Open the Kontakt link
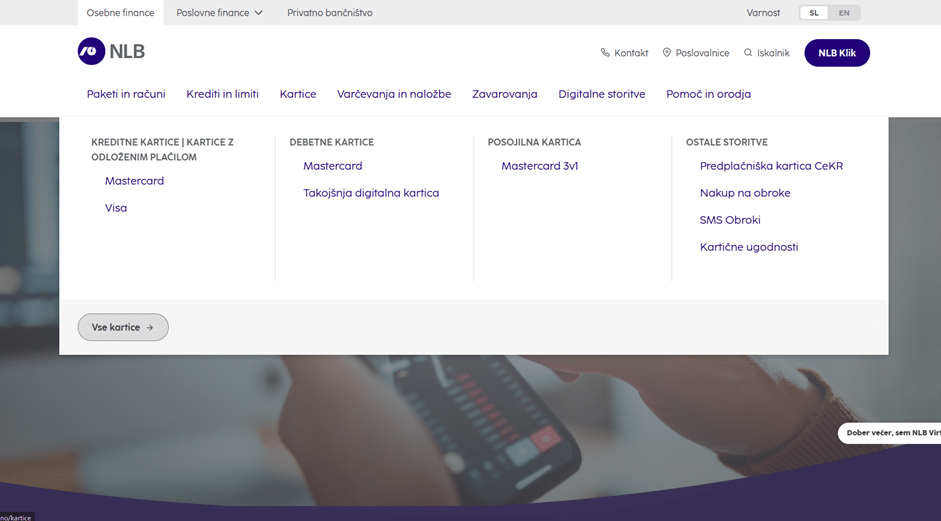Screen dimensions: 941x521 (625, 53)
